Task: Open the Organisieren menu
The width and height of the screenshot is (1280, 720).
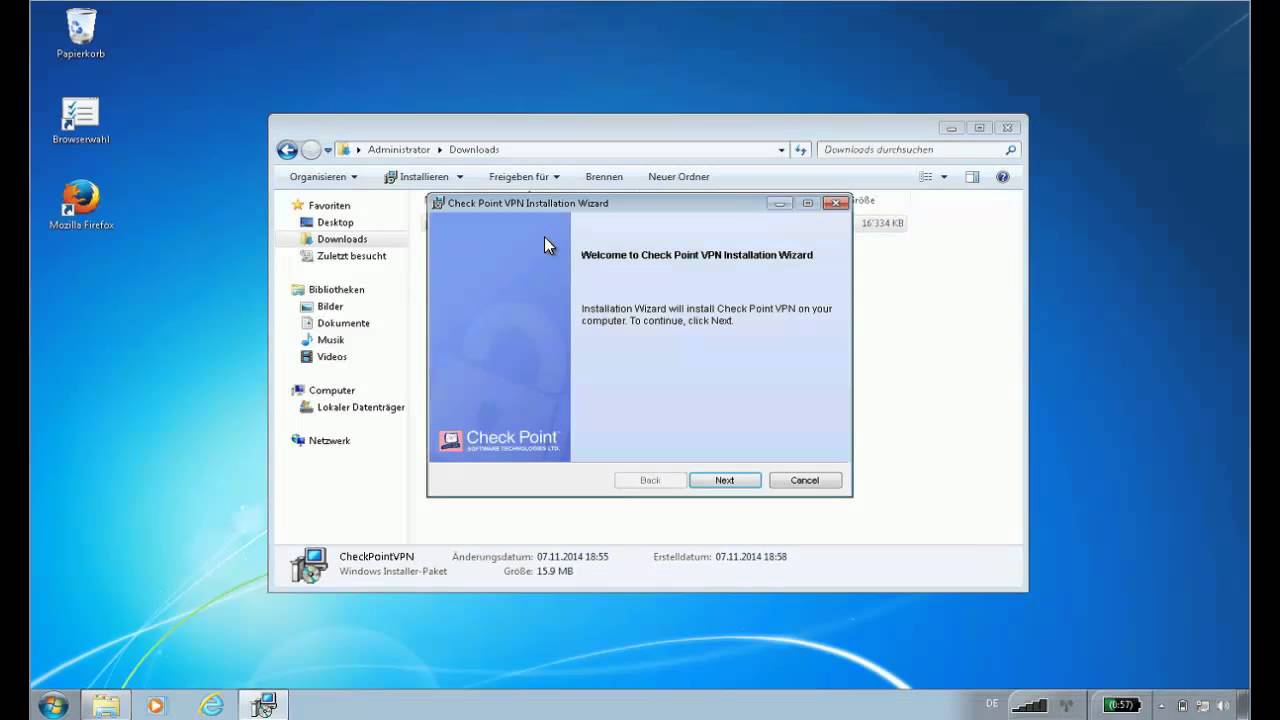Action: point(323,177)
